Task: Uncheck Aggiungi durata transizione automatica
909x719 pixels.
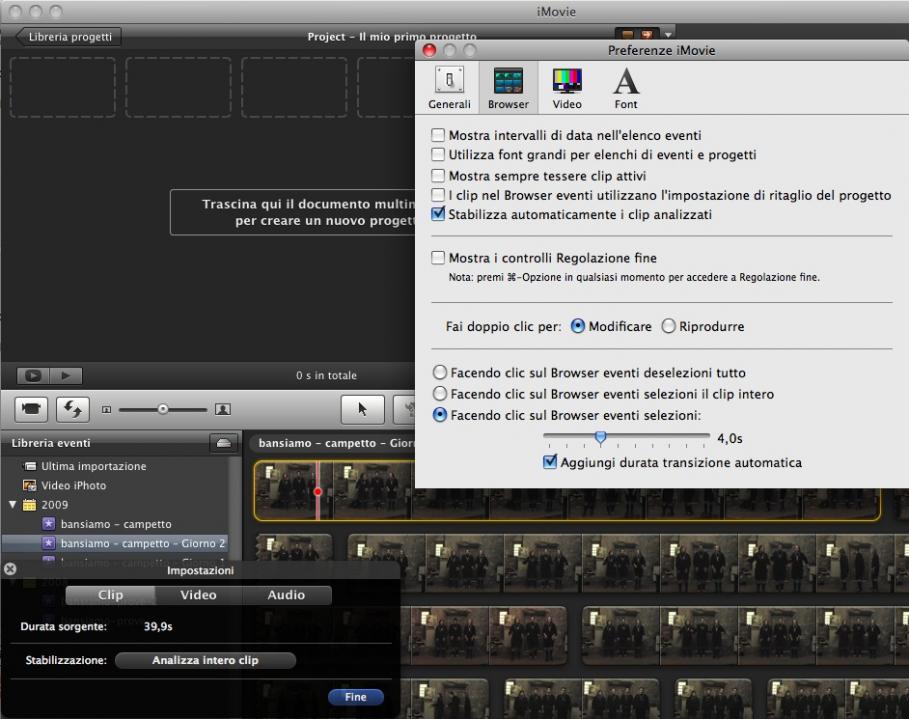Action: tap(550, 462)
